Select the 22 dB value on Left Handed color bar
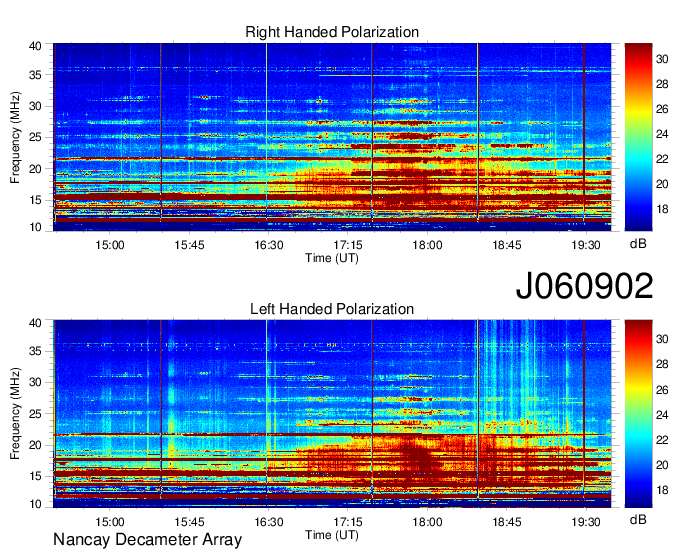This screenshot has height=552, width=680. tap(662, 440)
